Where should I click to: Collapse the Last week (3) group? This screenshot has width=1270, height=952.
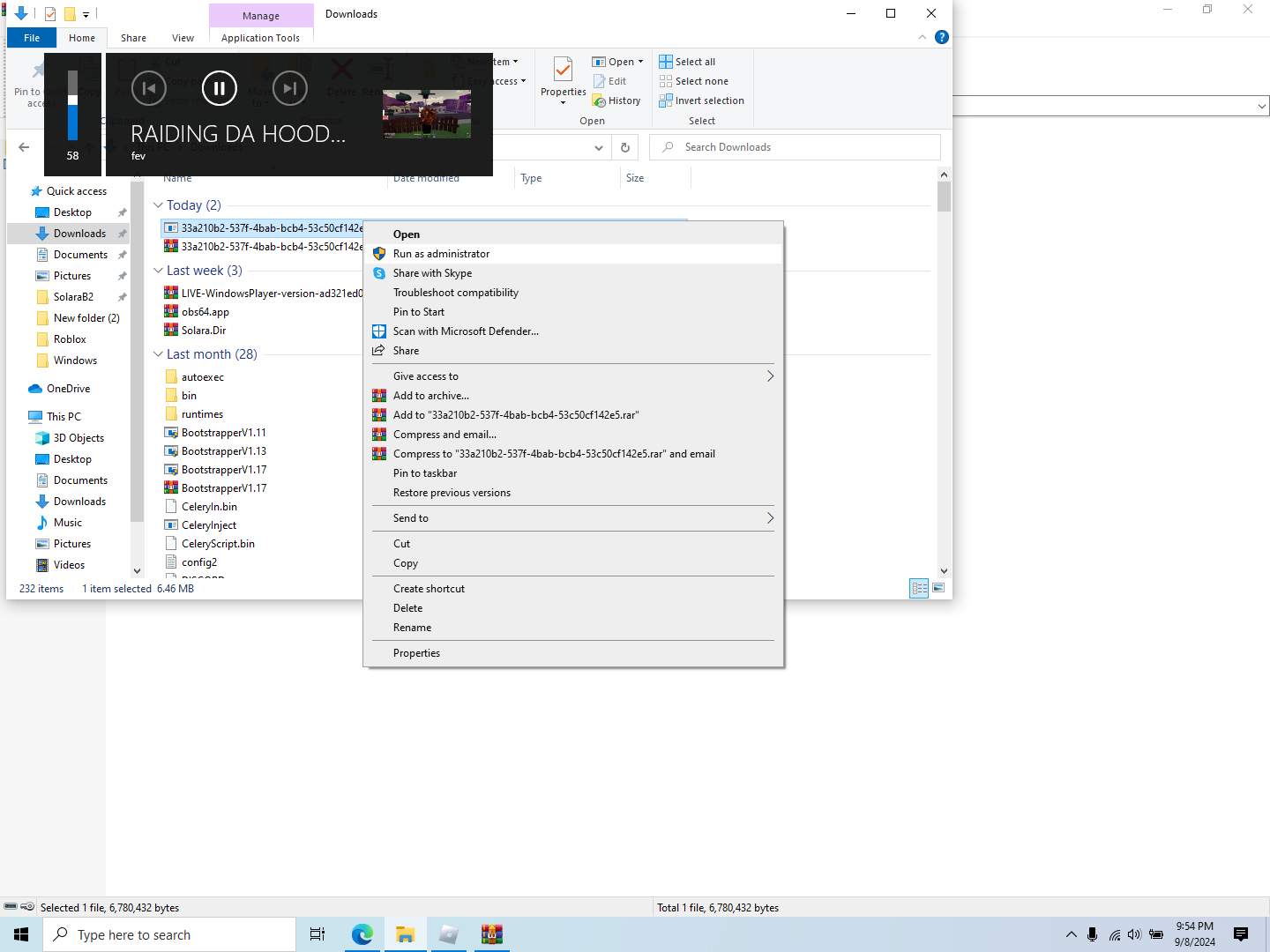pos(158,271)
